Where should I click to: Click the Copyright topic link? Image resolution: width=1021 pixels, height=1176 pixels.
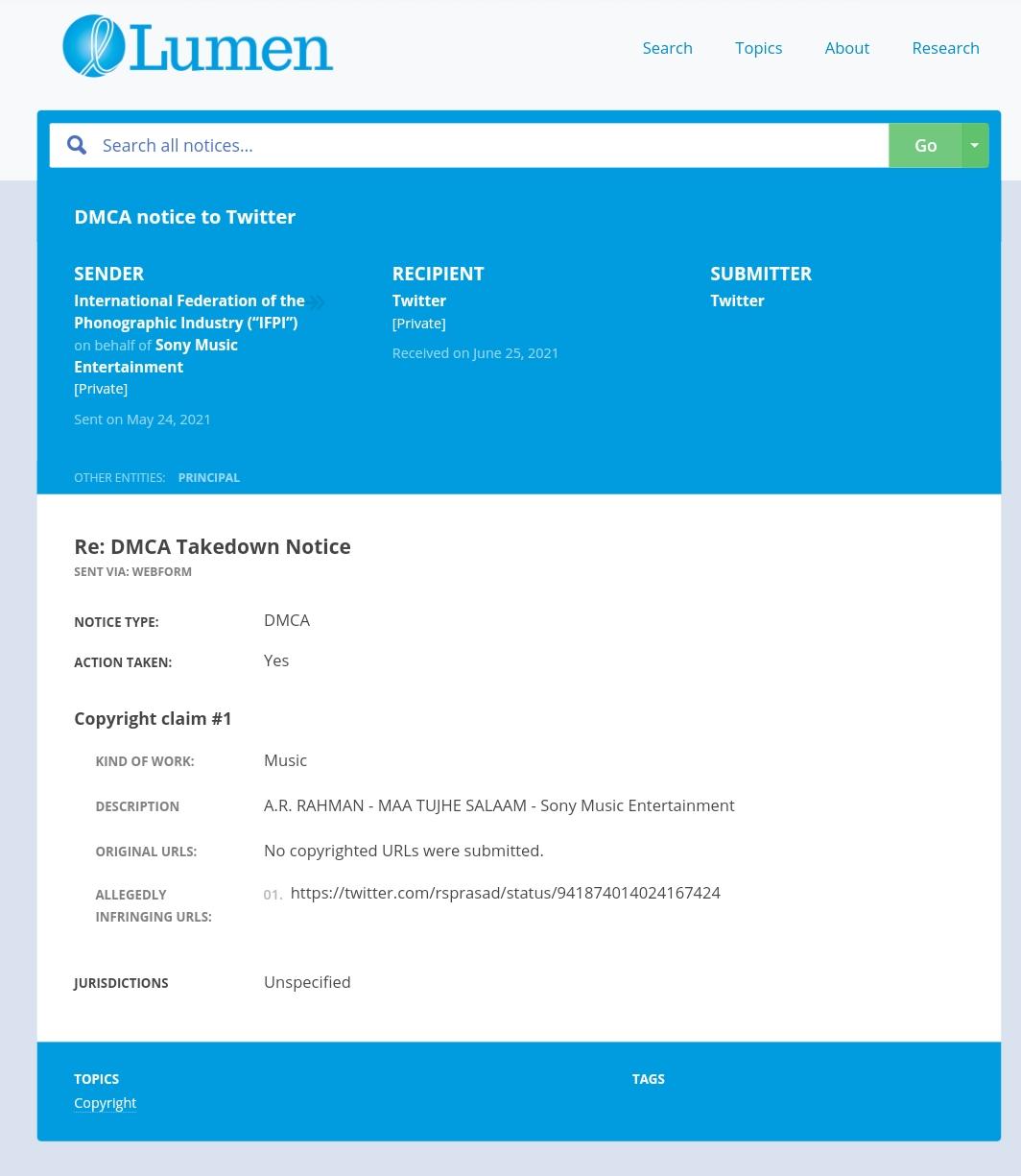coord(105,1102)
